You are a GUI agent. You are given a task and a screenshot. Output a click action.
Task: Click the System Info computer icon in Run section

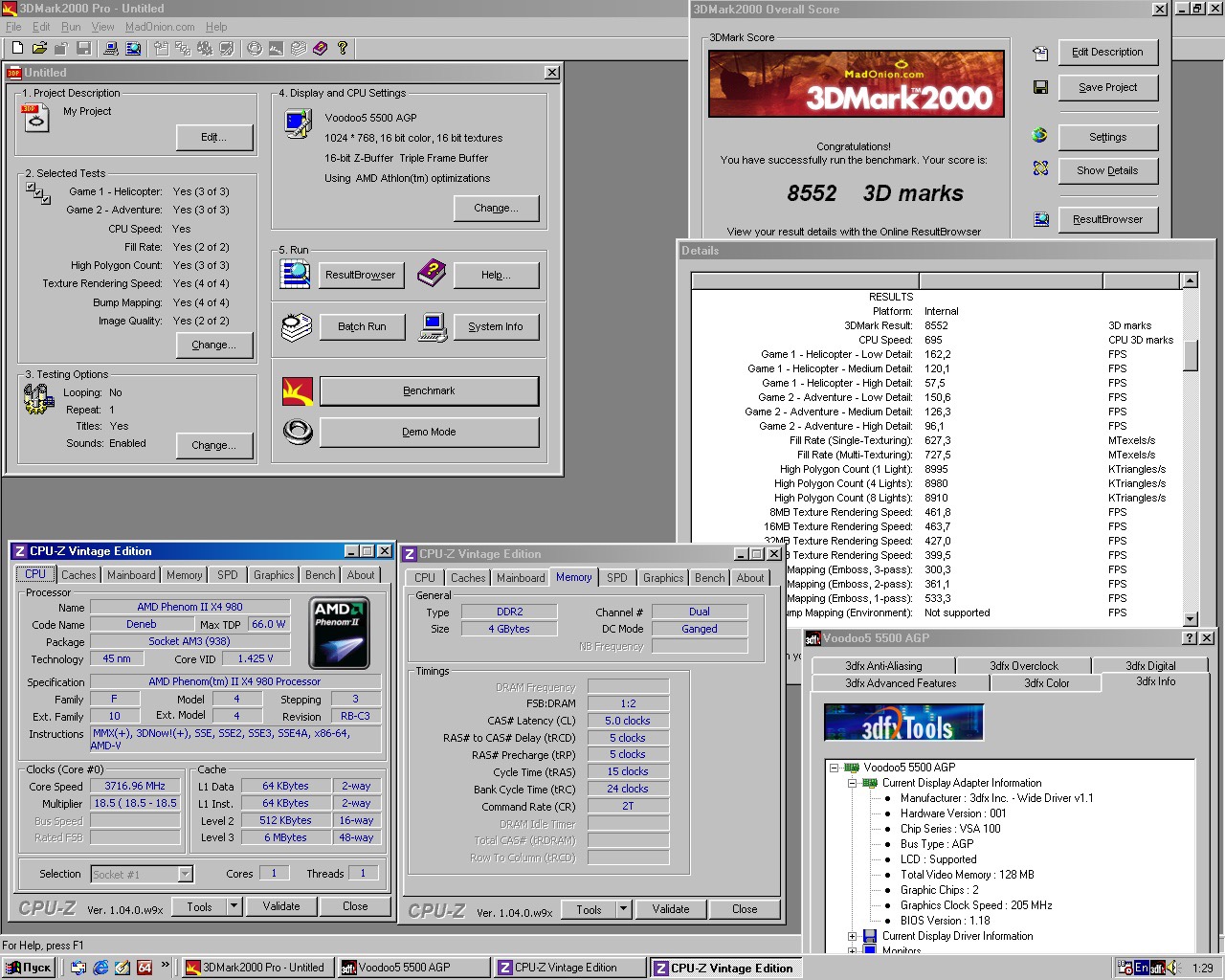[434, 327]
